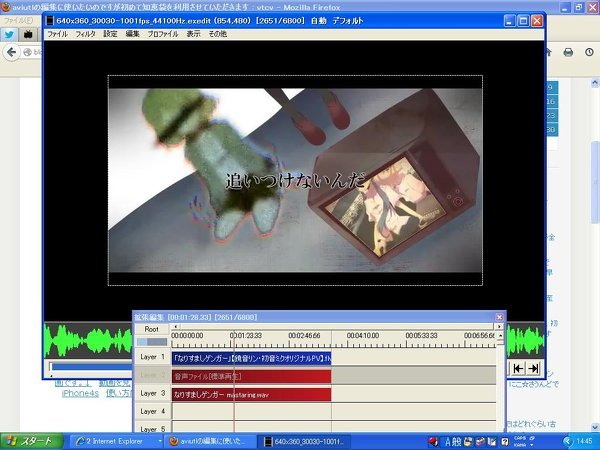
Task: Click Firefox print icon
Action: tap(568, 52)
